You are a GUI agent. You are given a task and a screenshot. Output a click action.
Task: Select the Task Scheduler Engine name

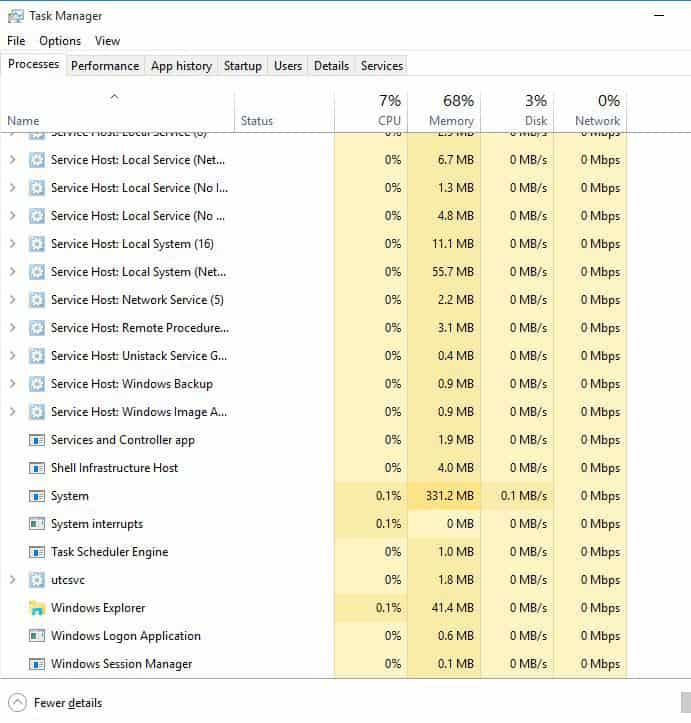point(109,552)
